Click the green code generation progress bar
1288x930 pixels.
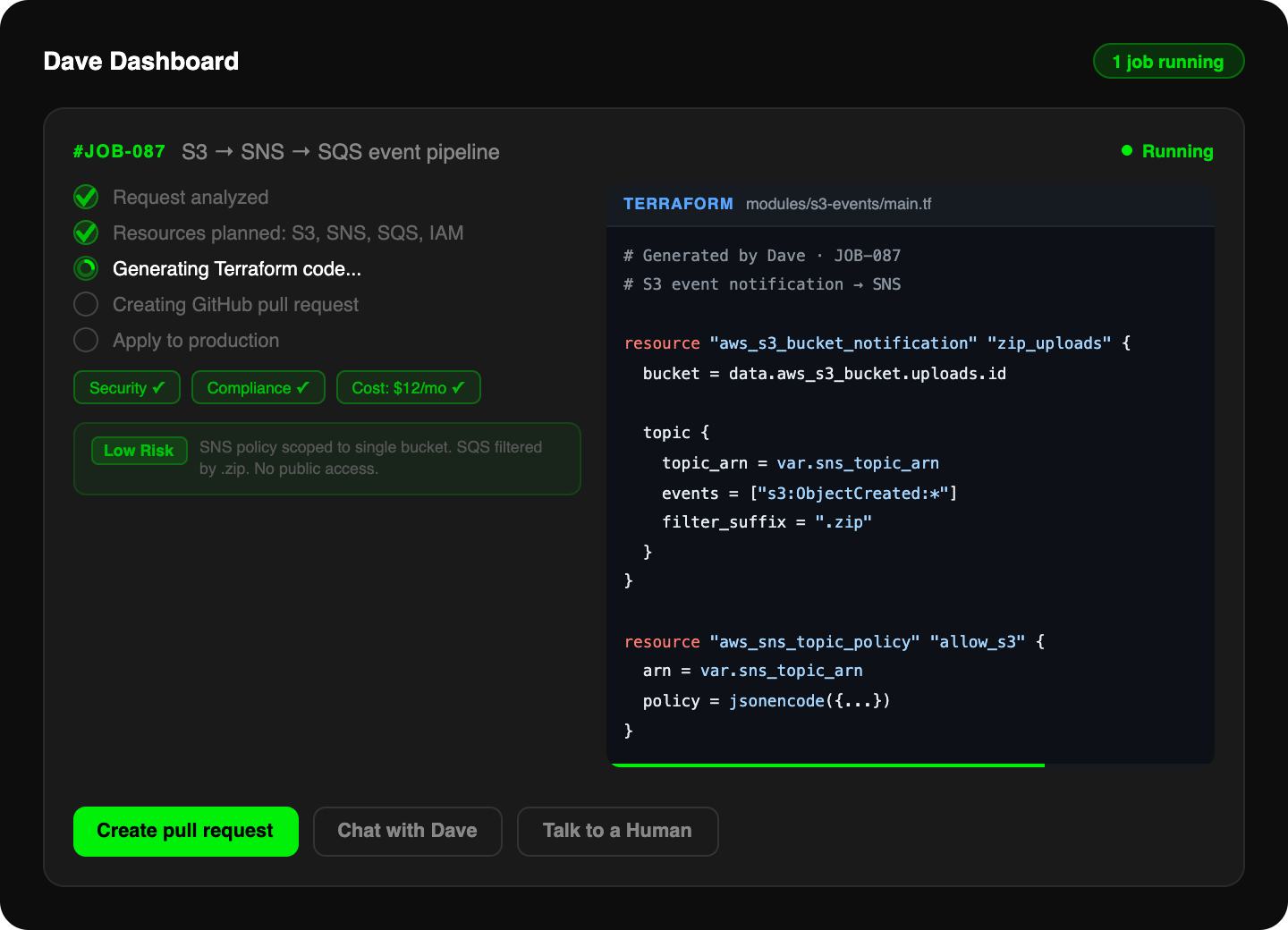coord(826,765)
